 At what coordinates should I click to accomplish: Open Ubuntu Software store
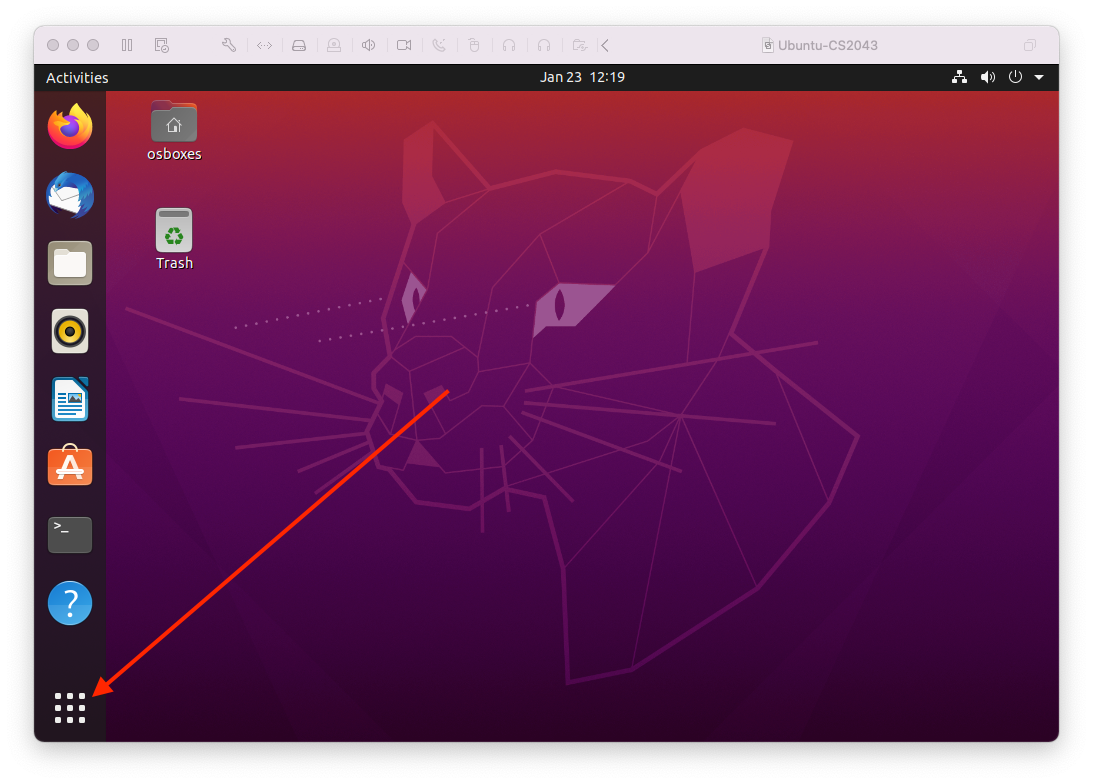pos(70,467)
